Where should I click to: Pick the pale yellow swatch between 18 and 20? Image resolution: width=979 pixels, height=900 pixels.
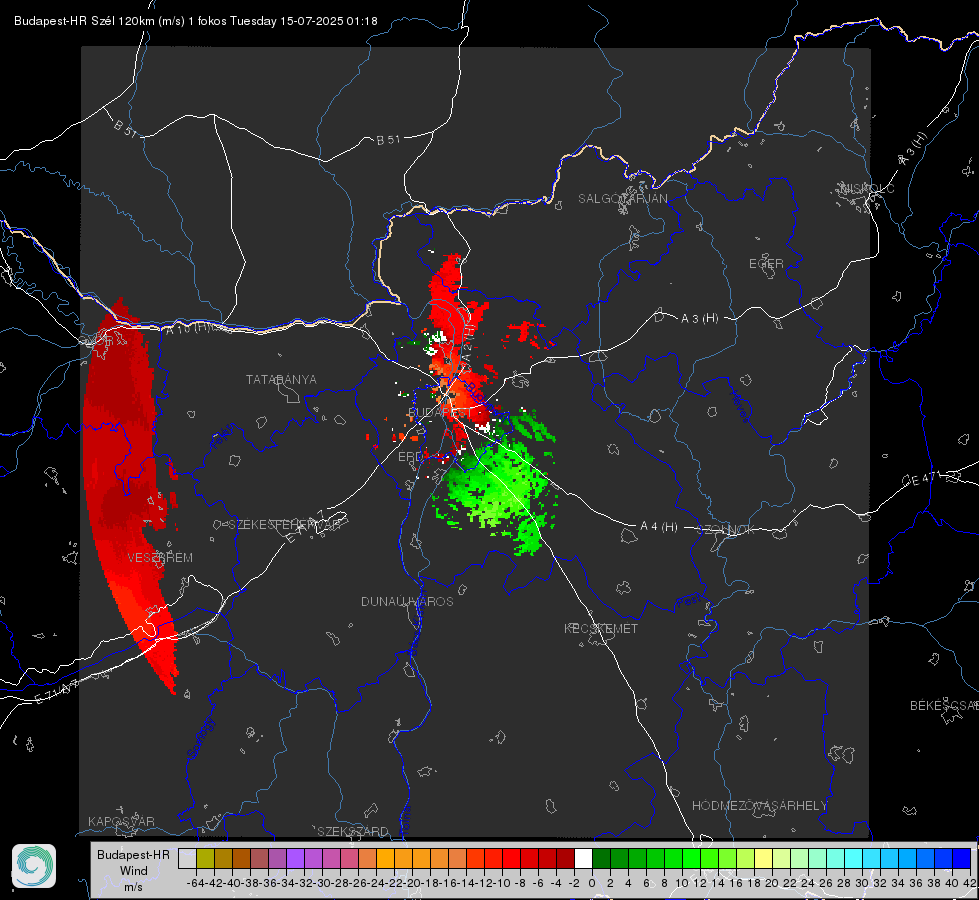[x=764, y=858]
